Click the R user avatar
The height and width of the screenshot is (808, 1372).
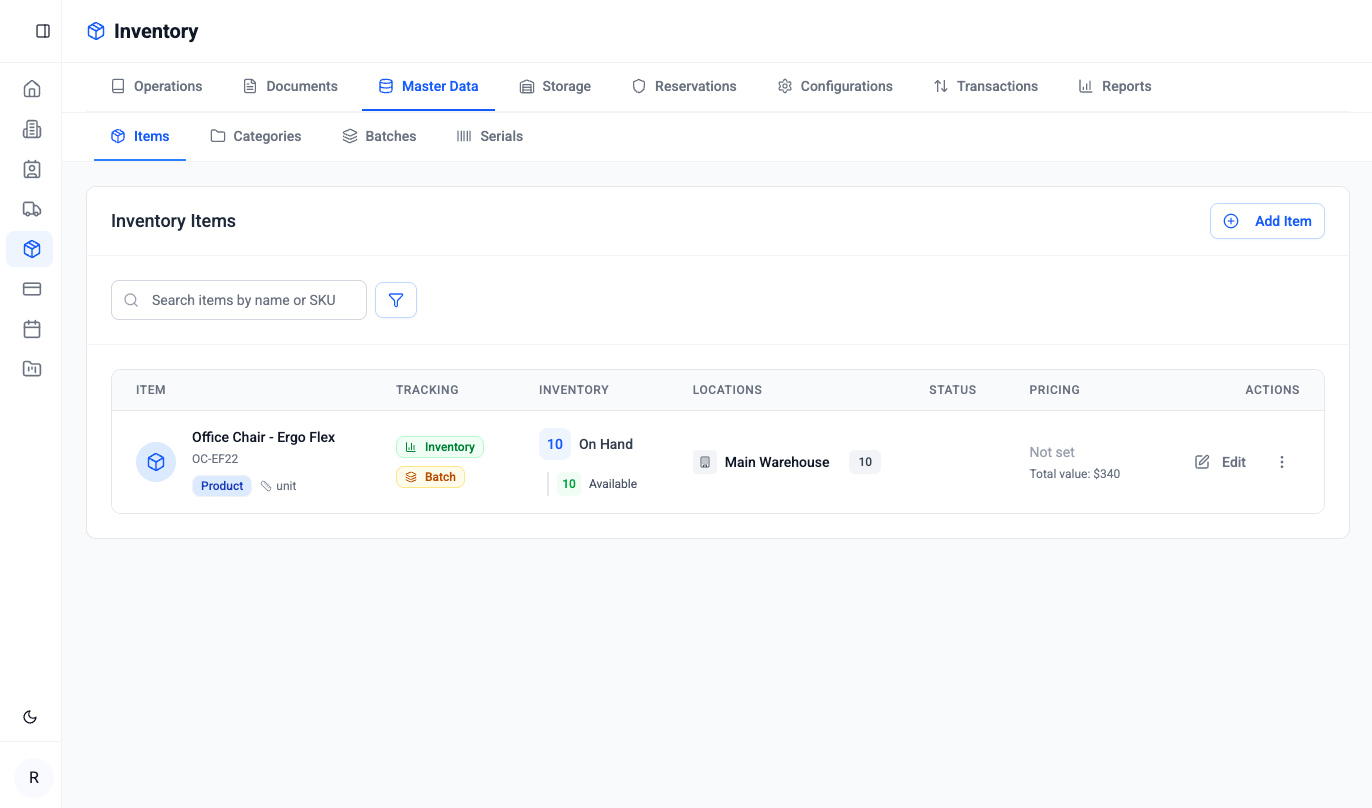click(34, 778)
